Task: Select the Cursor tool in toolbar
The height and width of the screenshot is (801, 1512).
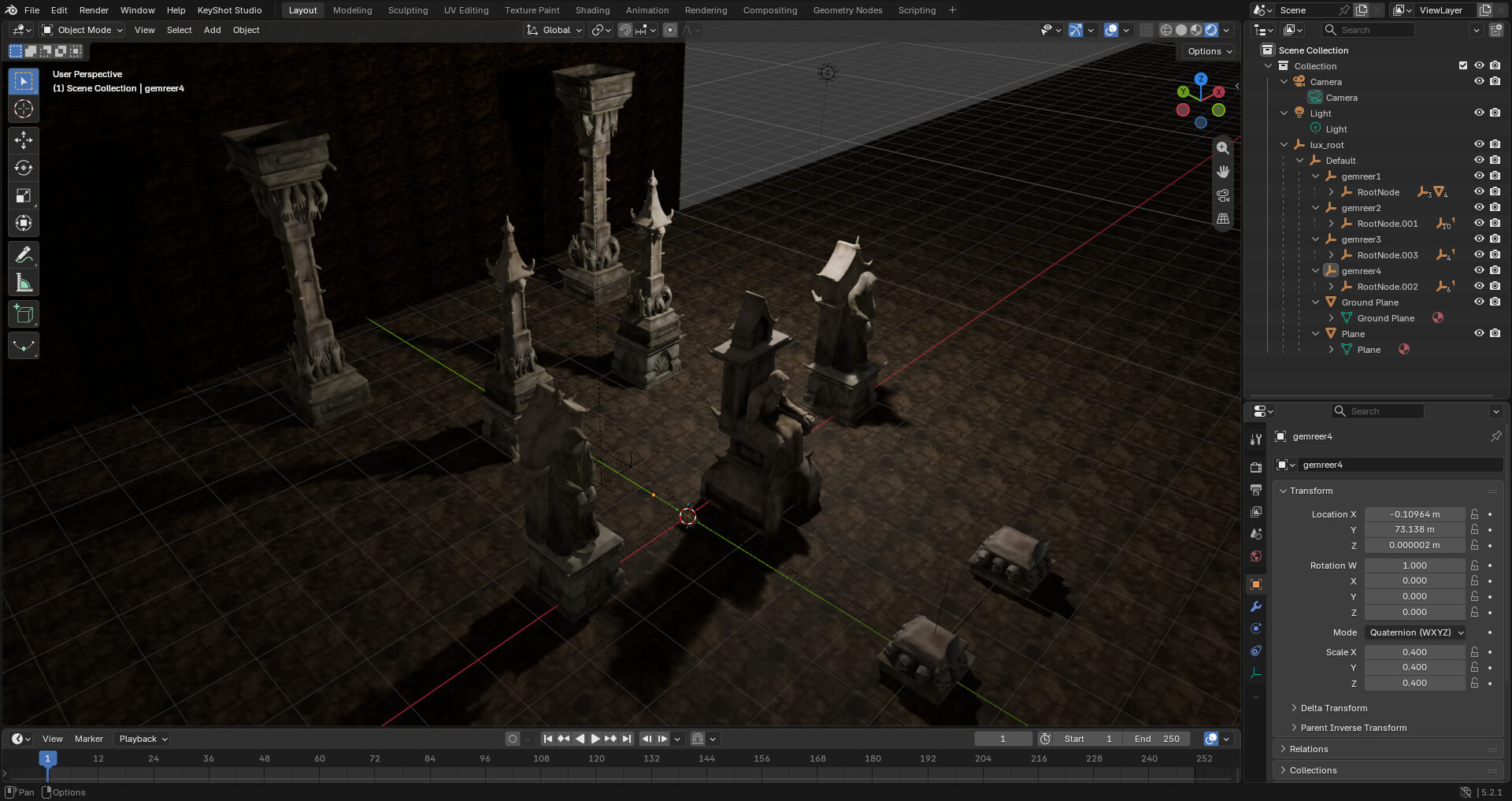Action: click(24, 109)
